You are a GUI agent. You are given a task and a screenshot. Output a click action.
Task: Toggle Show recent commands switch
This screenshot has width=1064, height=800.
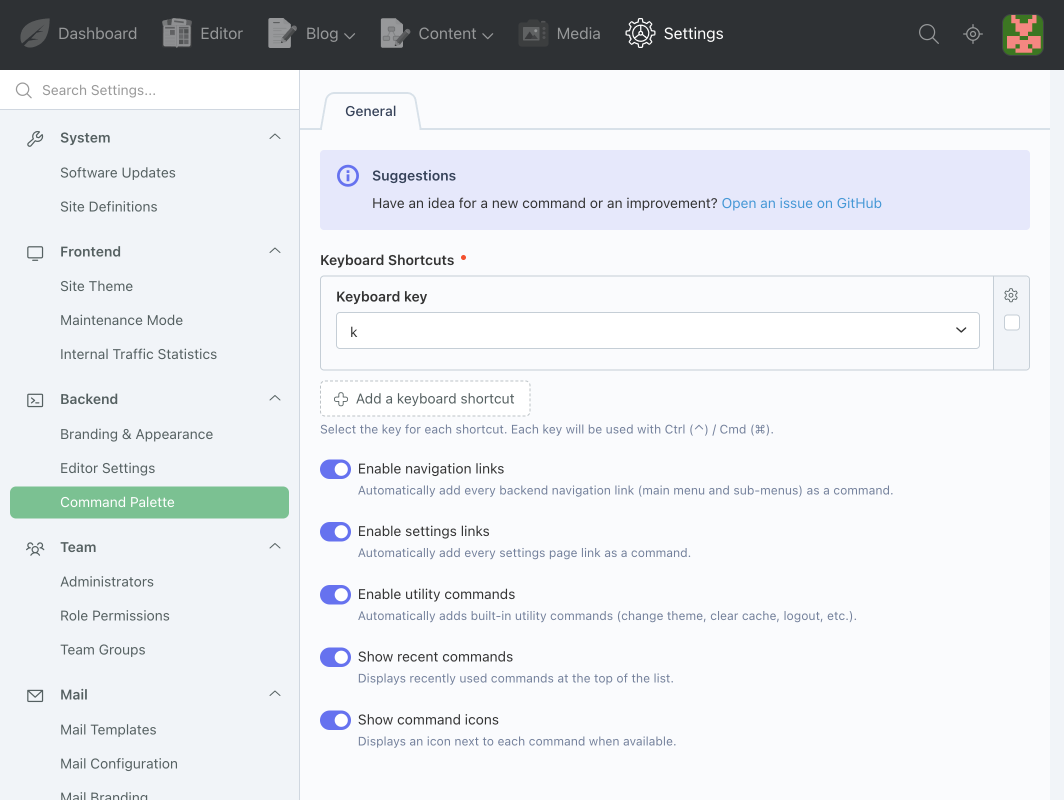[335, 657]
